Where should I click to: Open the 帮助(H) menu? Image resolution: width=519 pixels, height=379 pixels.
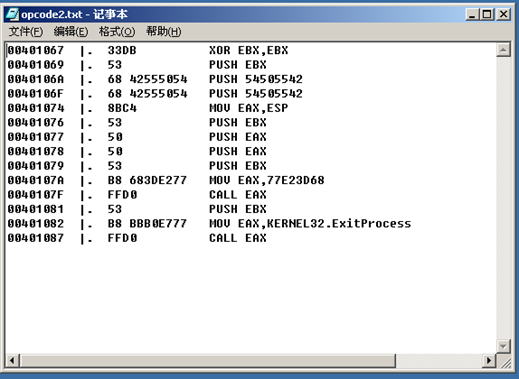tap(163, 32)
